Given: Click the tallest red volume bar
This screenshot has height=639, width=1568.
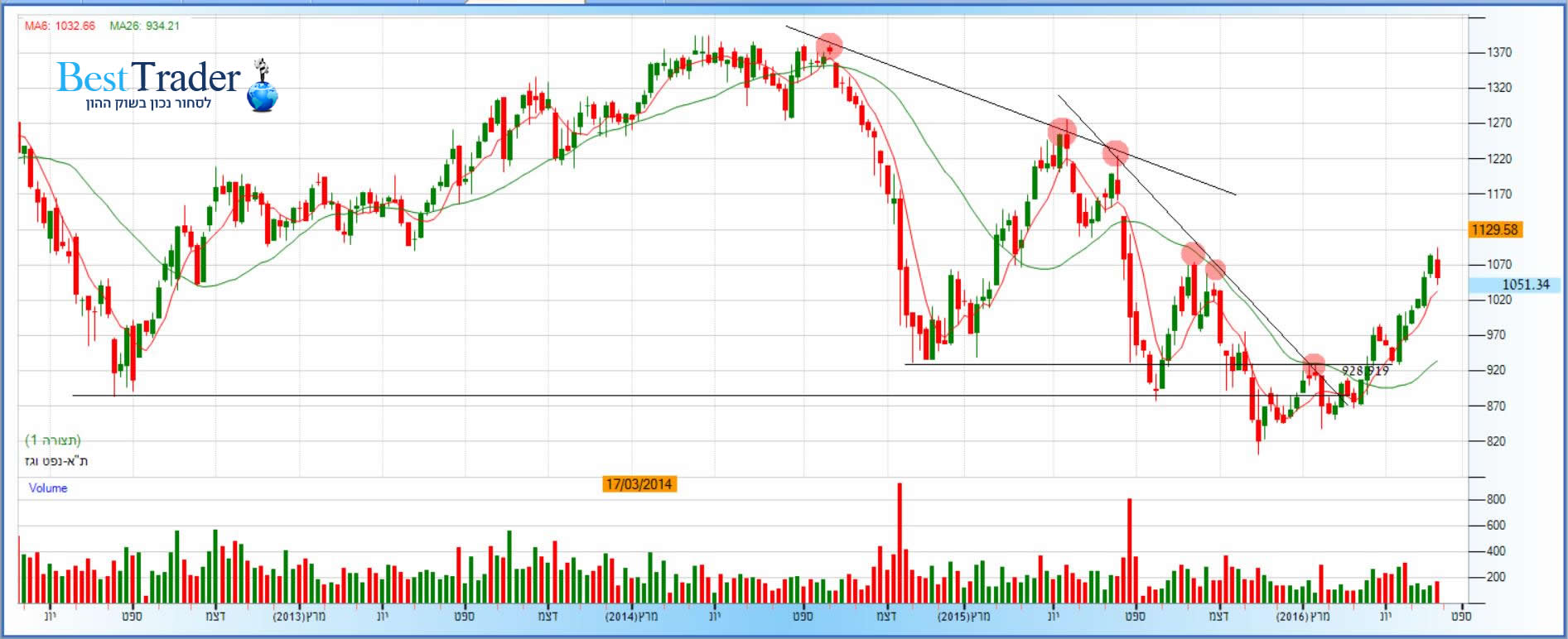Looking at the screenshot, I should pyautogui.click(x=900, y=542).
